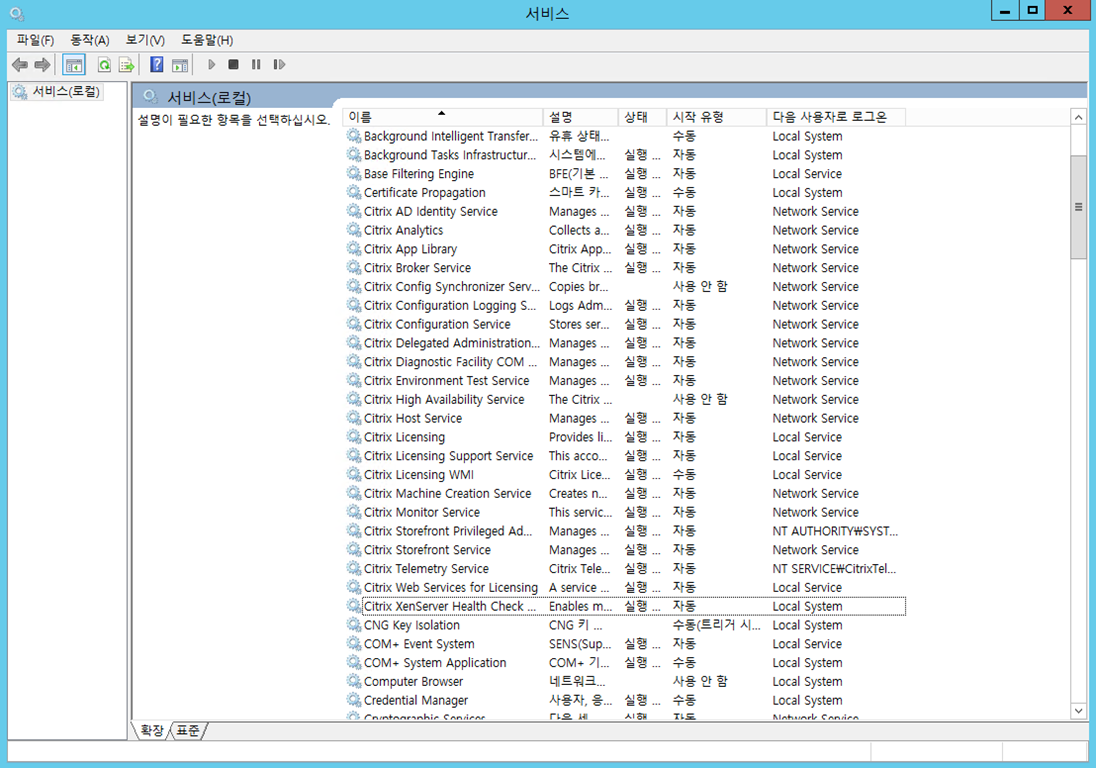Sort by the 이름 column header
The height and width of the screenshot is (768, 1096).
(442, 117)
